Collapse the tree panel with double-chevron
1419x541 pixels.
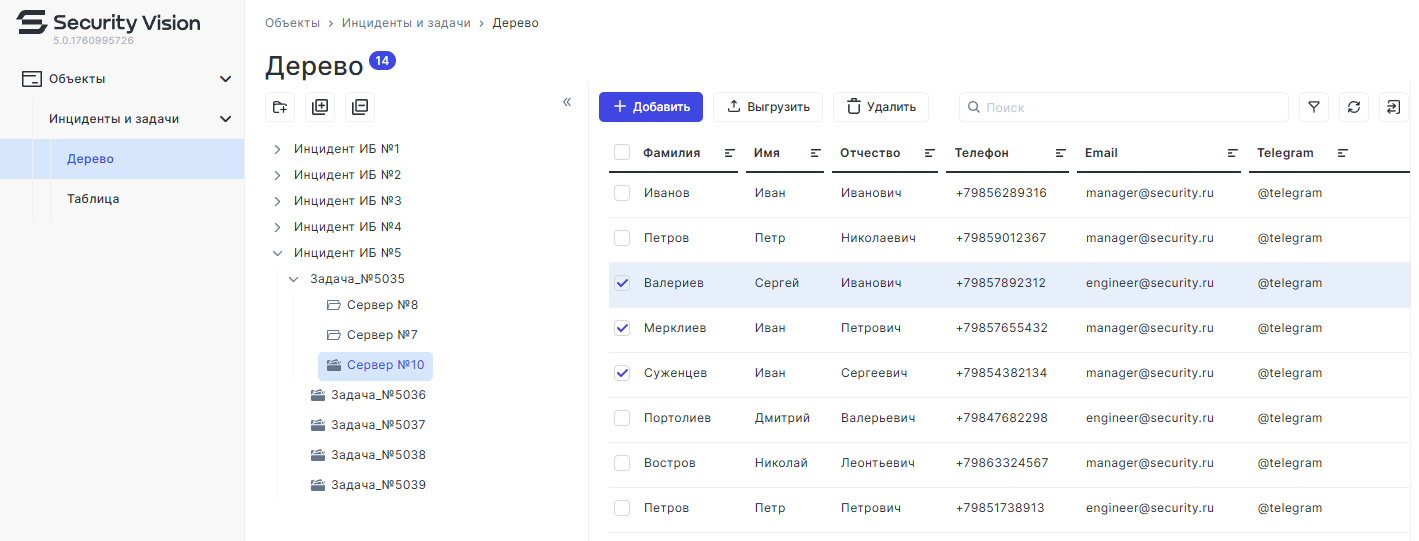tap(567, 102)
